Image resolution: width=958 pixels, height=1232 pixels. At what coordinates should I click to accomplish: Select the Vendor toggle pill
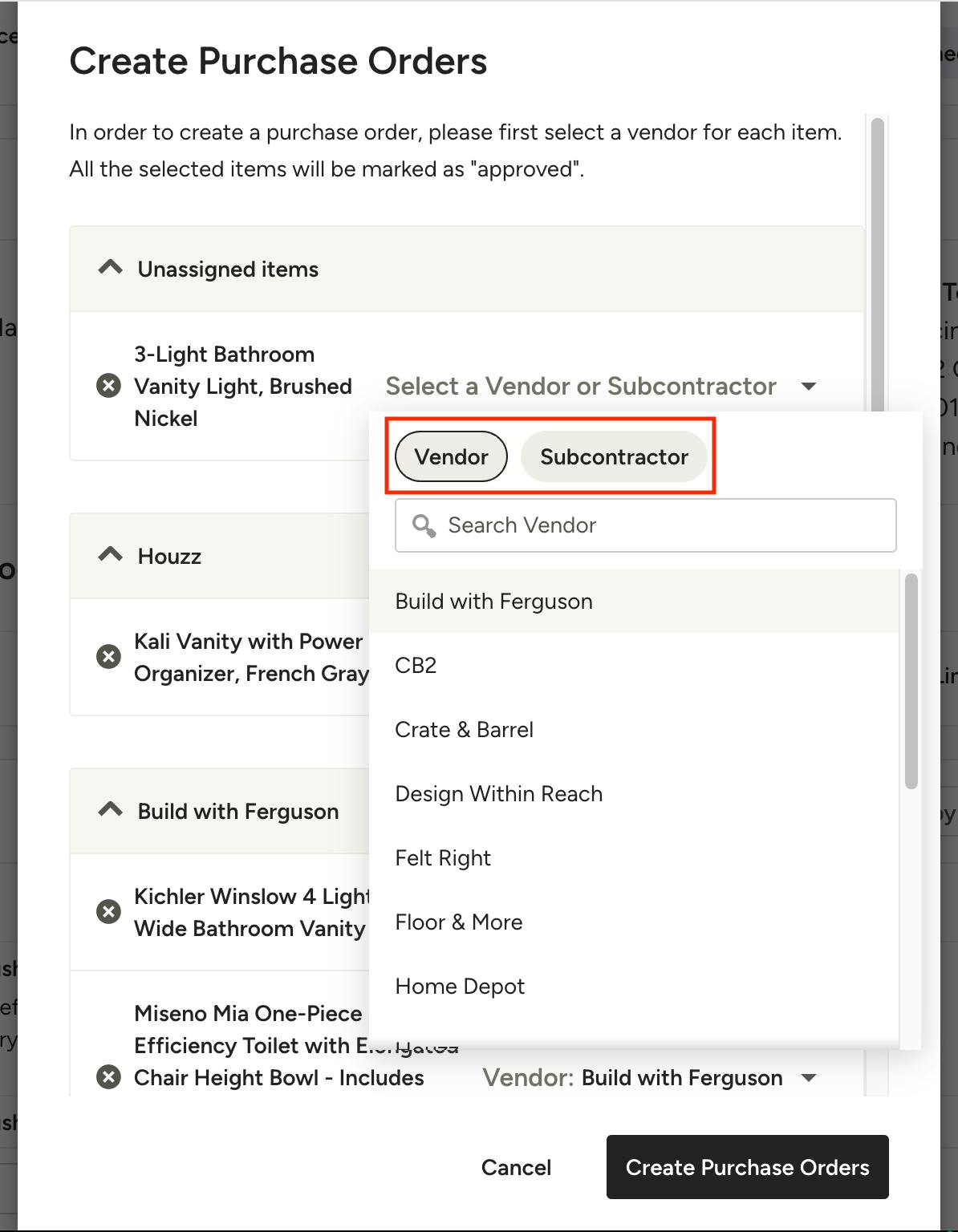[450, 456]
